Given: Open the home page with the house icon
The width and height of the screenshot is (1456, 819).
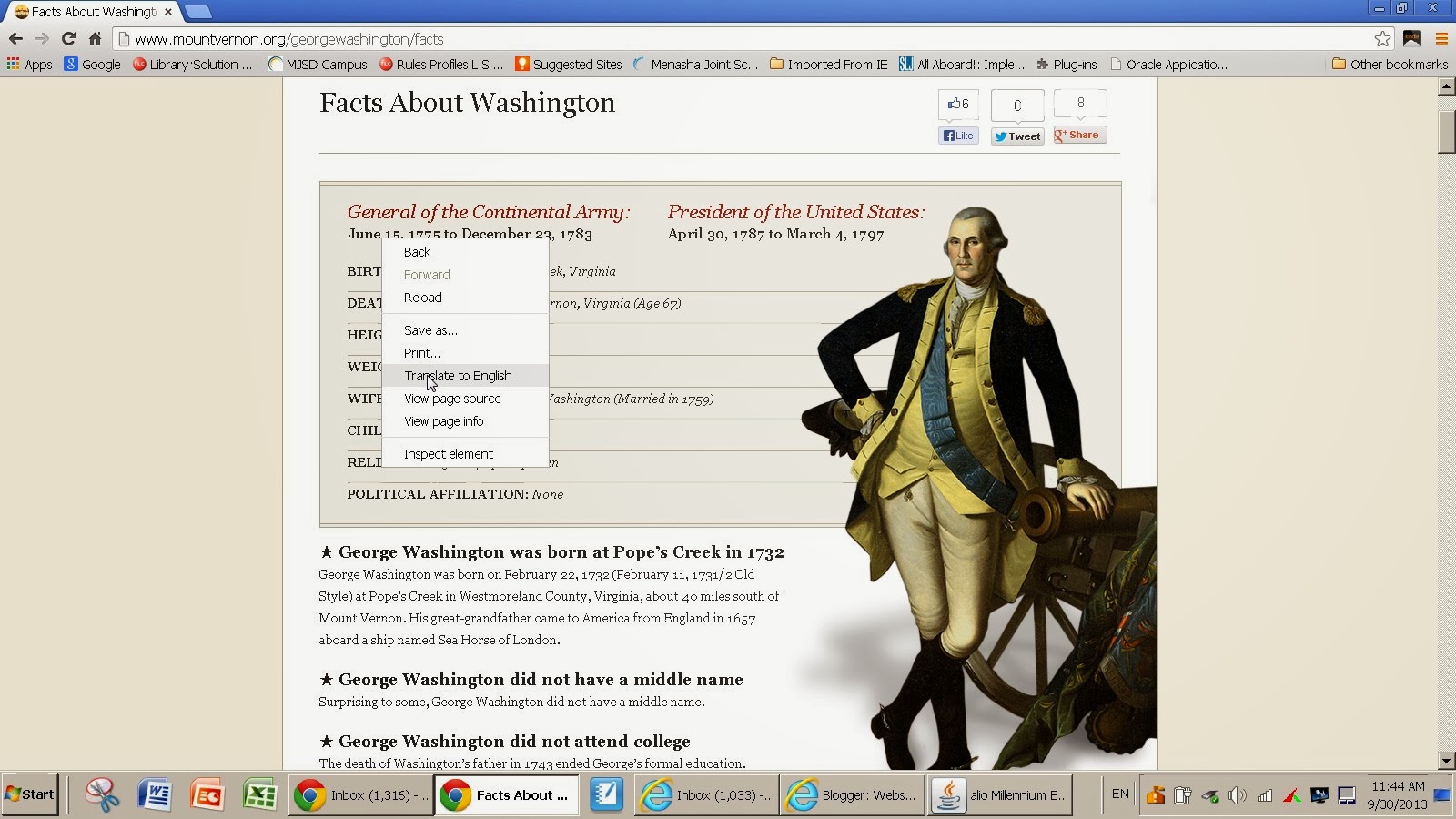Looking at the screenshot, I should 95,39.
